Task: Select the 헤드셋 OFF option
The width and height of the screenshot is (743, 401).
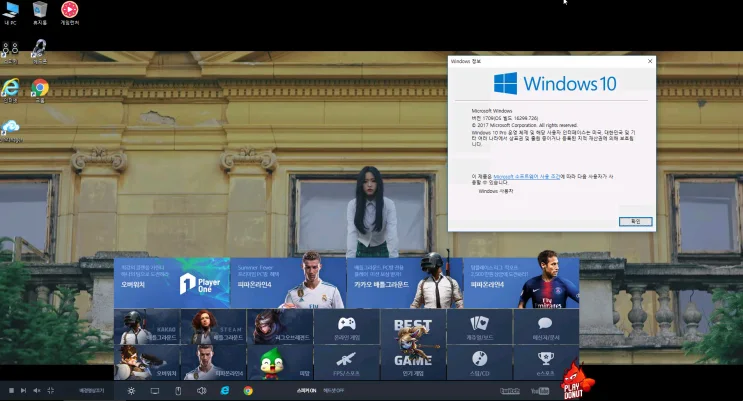Action: pyautogui.click(x=334, y=391)
